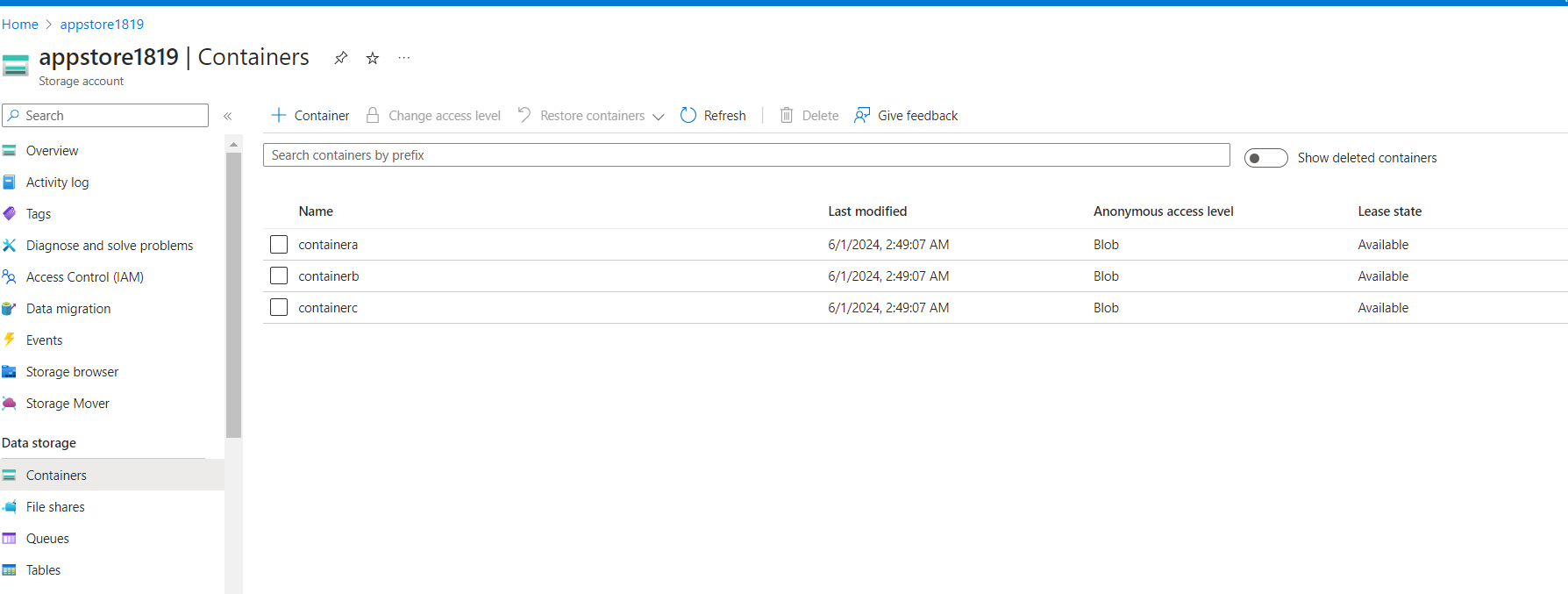Click the Tags sidebar icon
Image resolution: width=1568 pixels, height=594 pixels.
[x=9, y=214]
